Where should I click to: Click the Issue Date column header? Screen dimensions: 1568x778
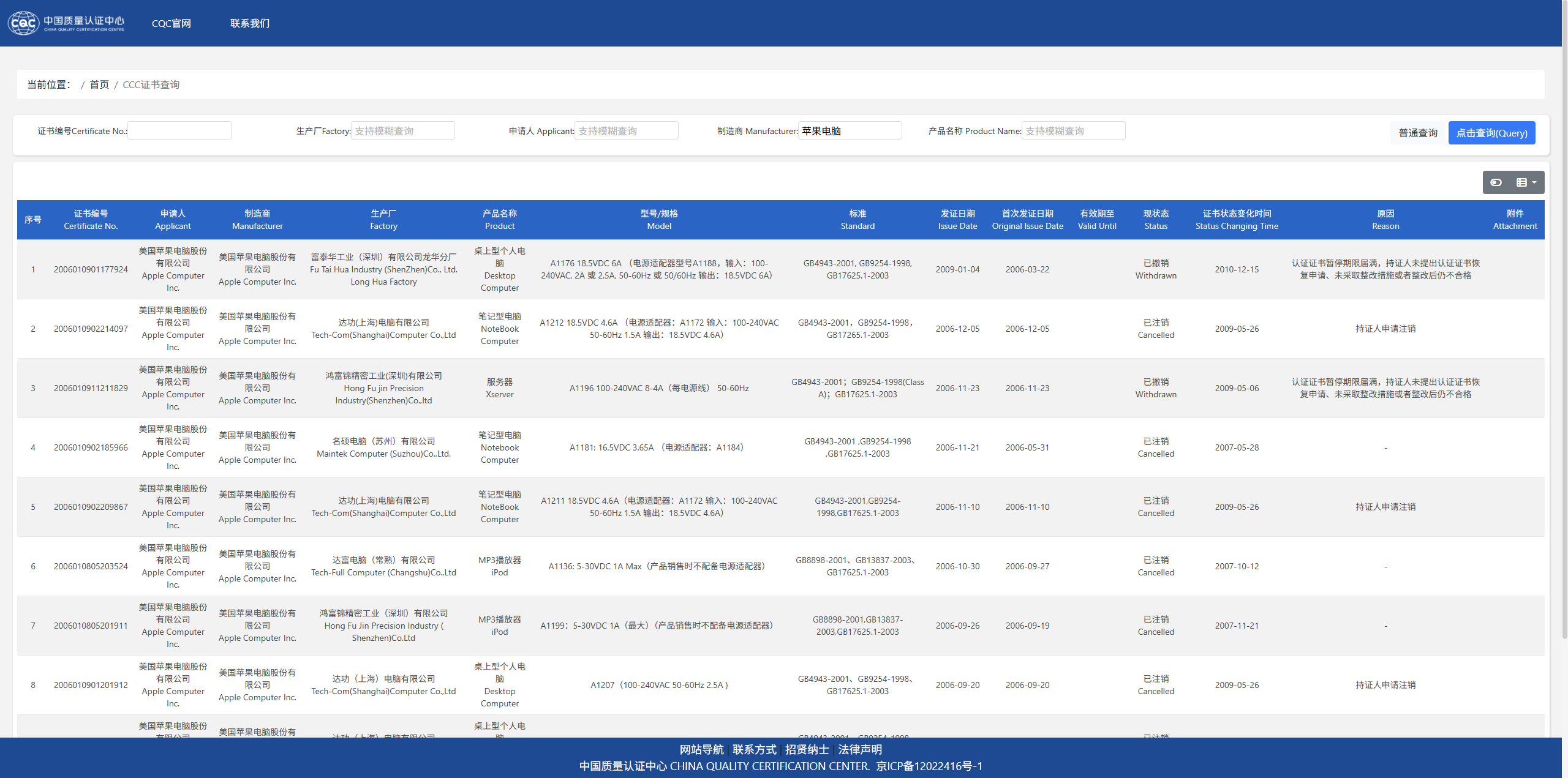tap(957, 220)
